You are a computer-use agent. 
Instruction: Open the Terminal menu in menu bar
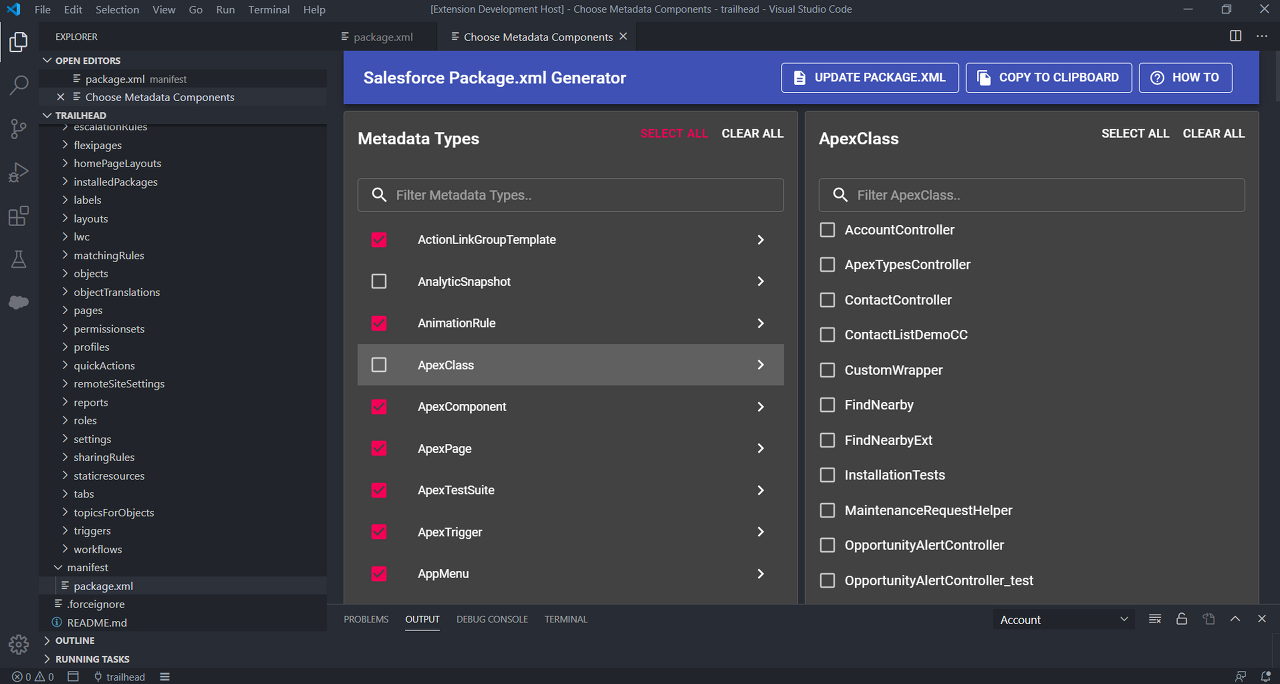point(269,10)
